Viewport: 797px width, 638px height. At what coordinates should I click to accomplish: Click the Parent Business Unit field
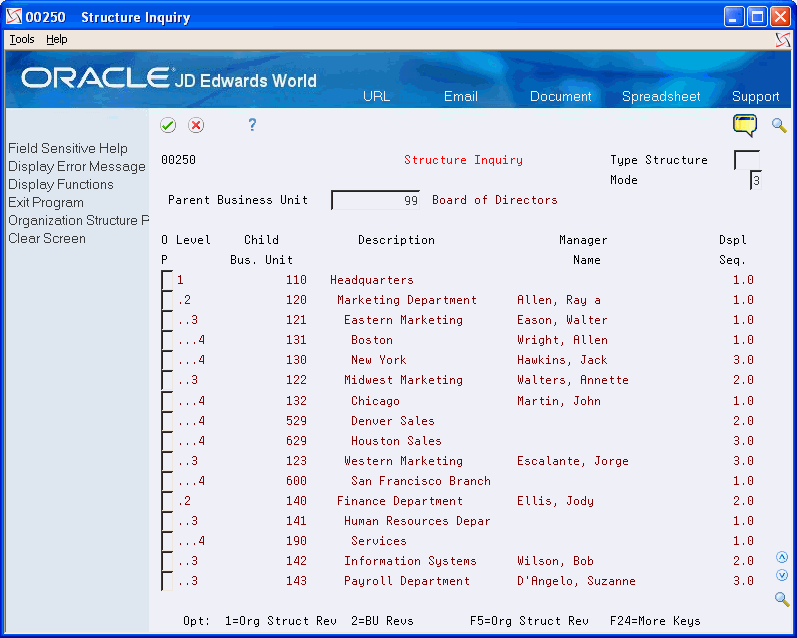(x=375, y=200)
